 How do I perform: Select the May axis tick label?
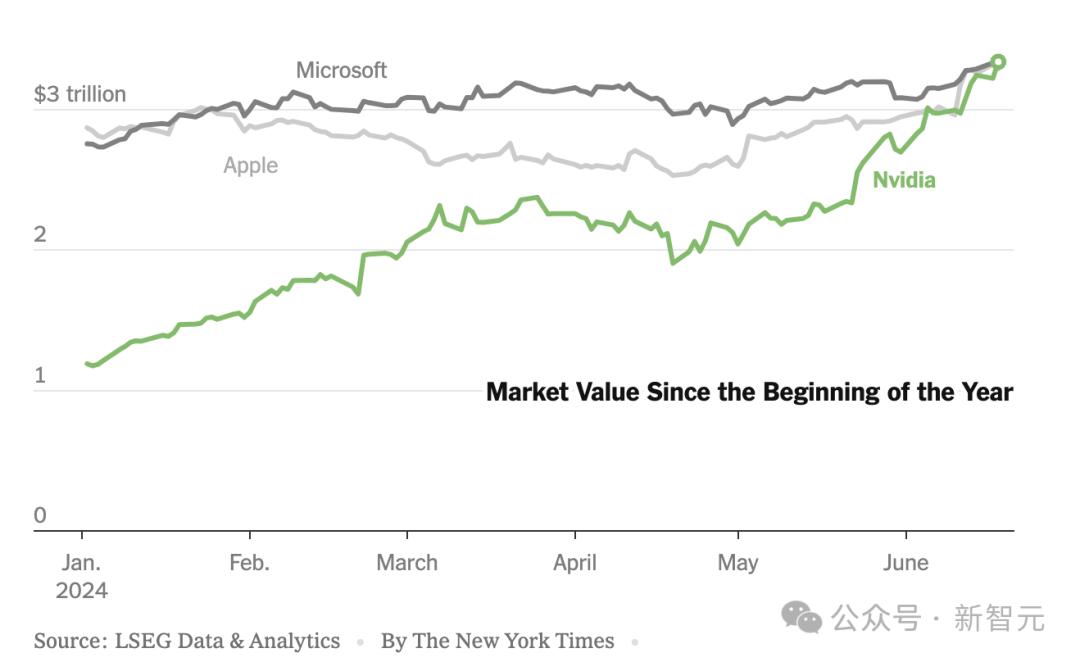[738, 563]
